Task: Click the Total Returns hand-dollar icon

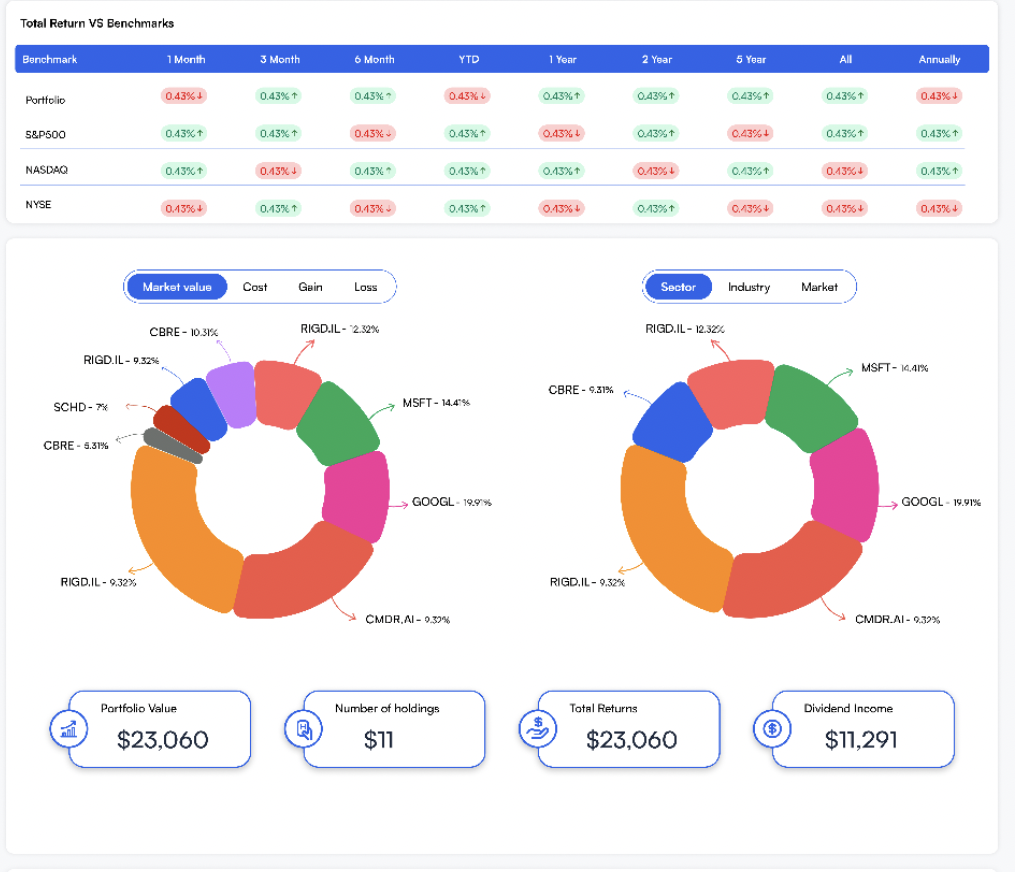Action: 538,728
